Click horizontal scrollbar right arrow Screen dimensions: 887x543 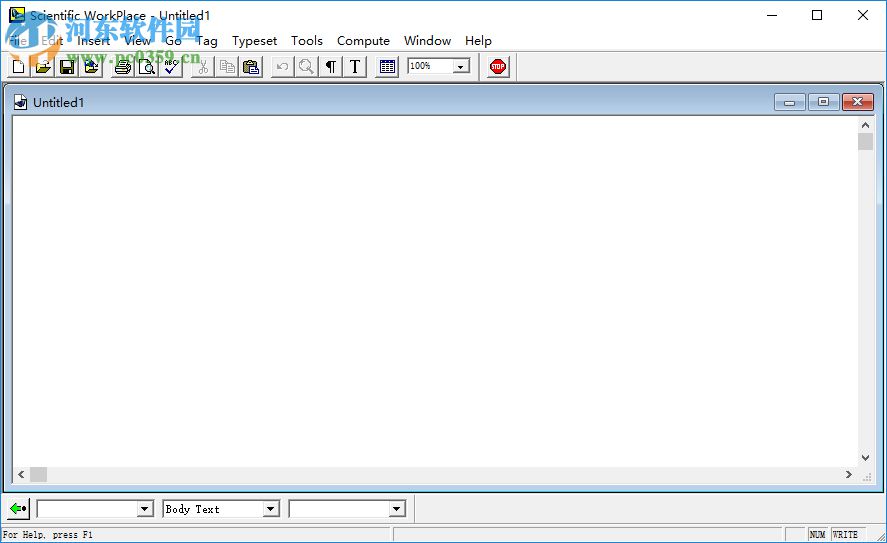[849, 475]
